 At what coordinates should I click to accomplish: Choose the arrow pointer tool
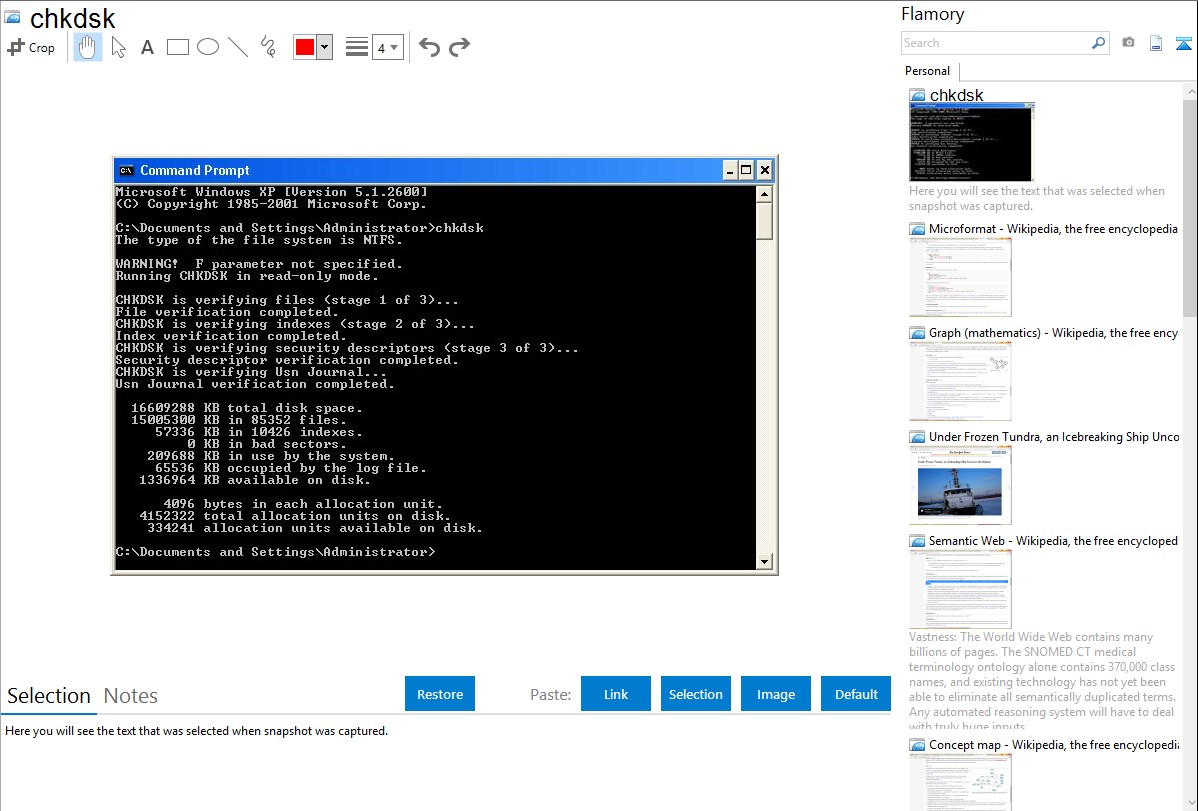click(x=118, y=47)
